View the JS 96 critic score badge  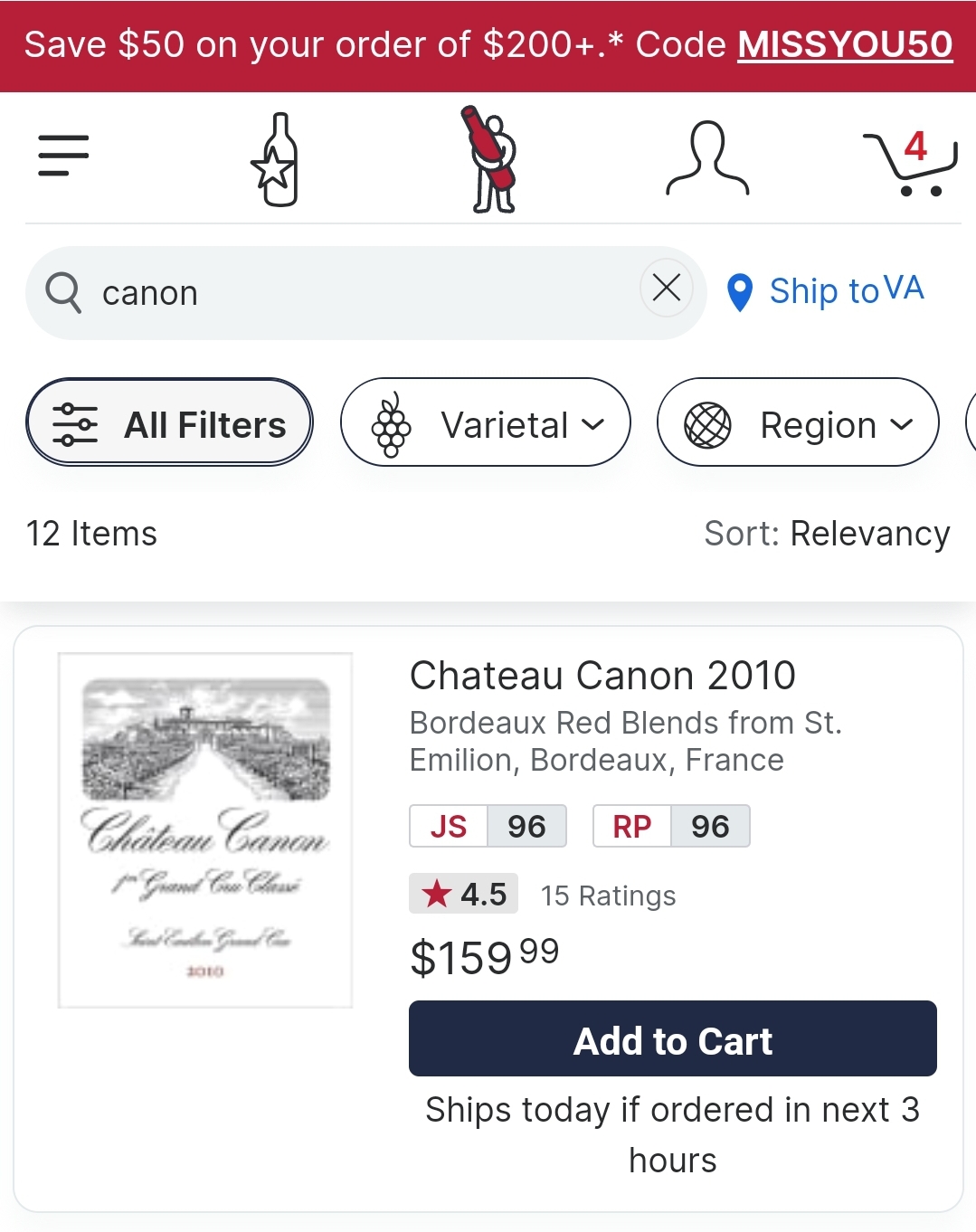pos(488,826)
